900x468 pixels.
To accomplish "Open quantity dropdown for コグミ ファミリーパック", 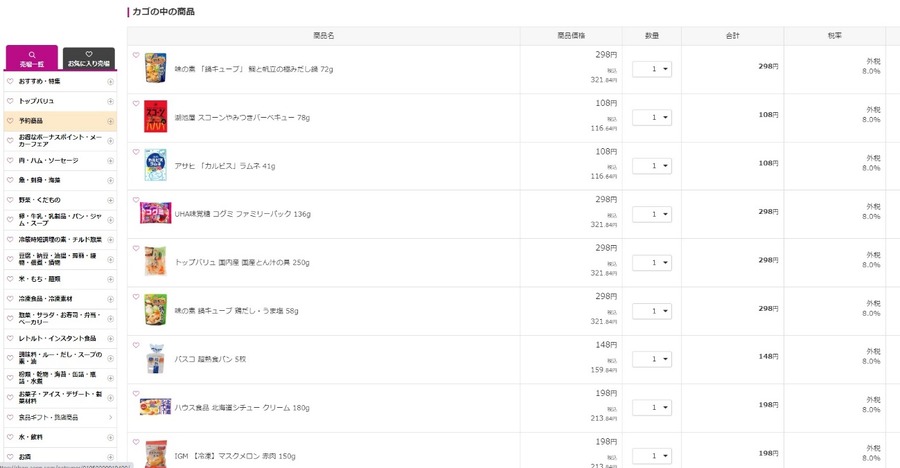I will 652,214.
